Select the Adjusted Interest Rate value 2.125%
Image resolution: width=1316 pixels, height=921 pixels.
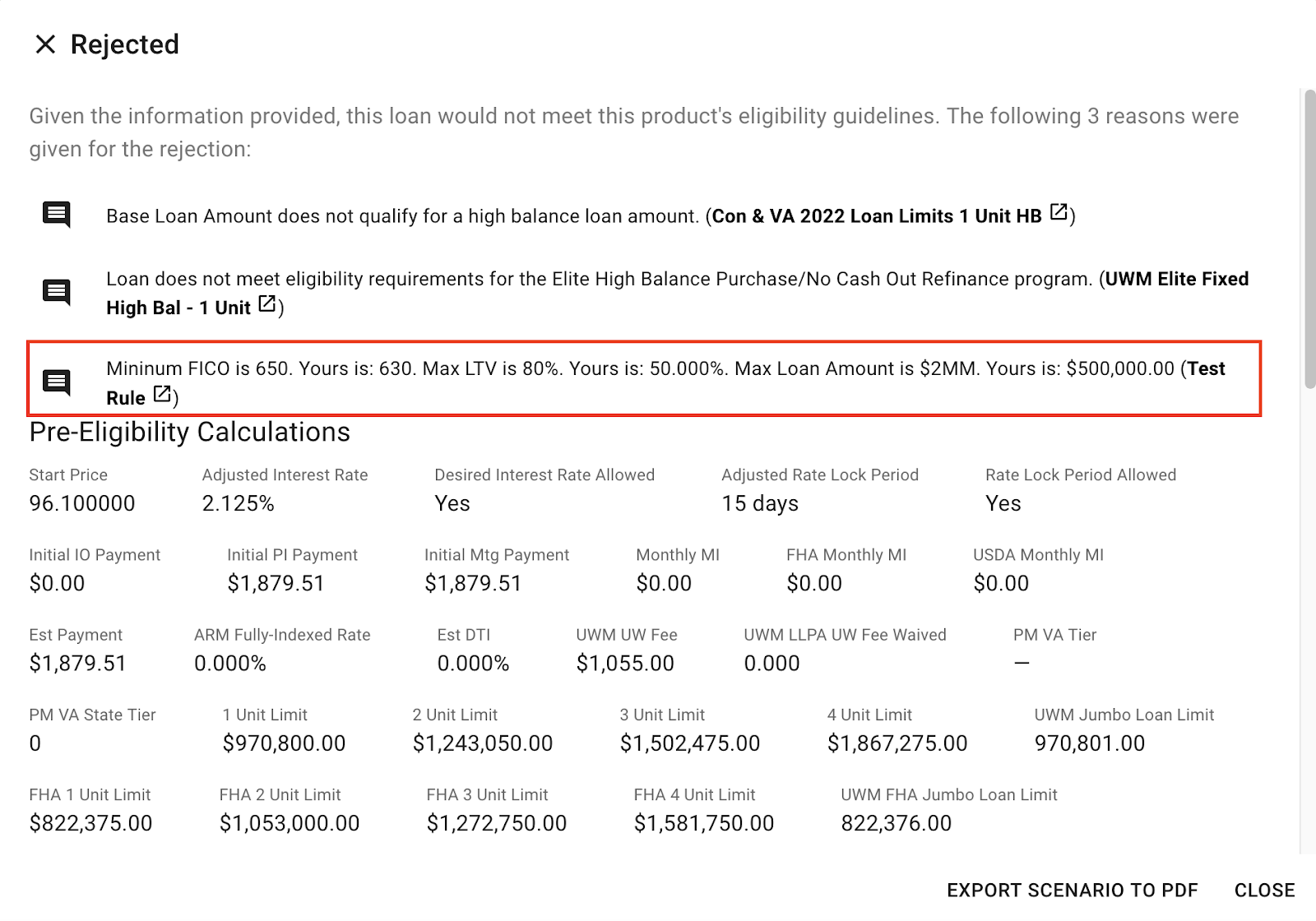pyautogui.click(x=239, y=503)
